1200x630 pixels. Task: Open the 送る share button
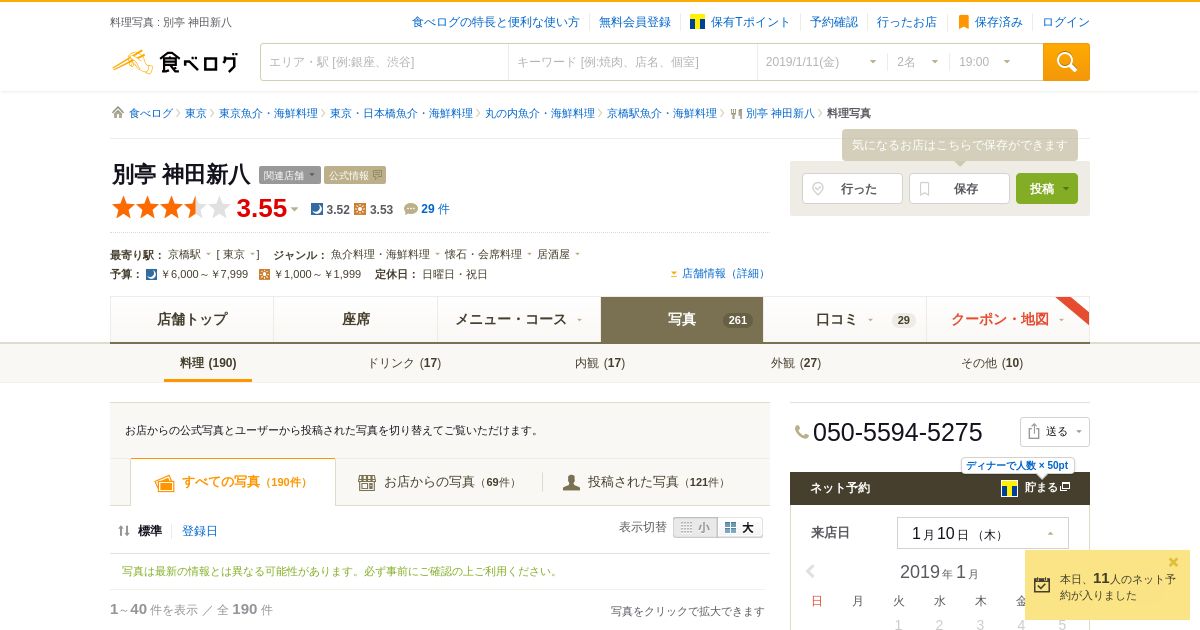pyautogui.click(x=1055, y=432)
